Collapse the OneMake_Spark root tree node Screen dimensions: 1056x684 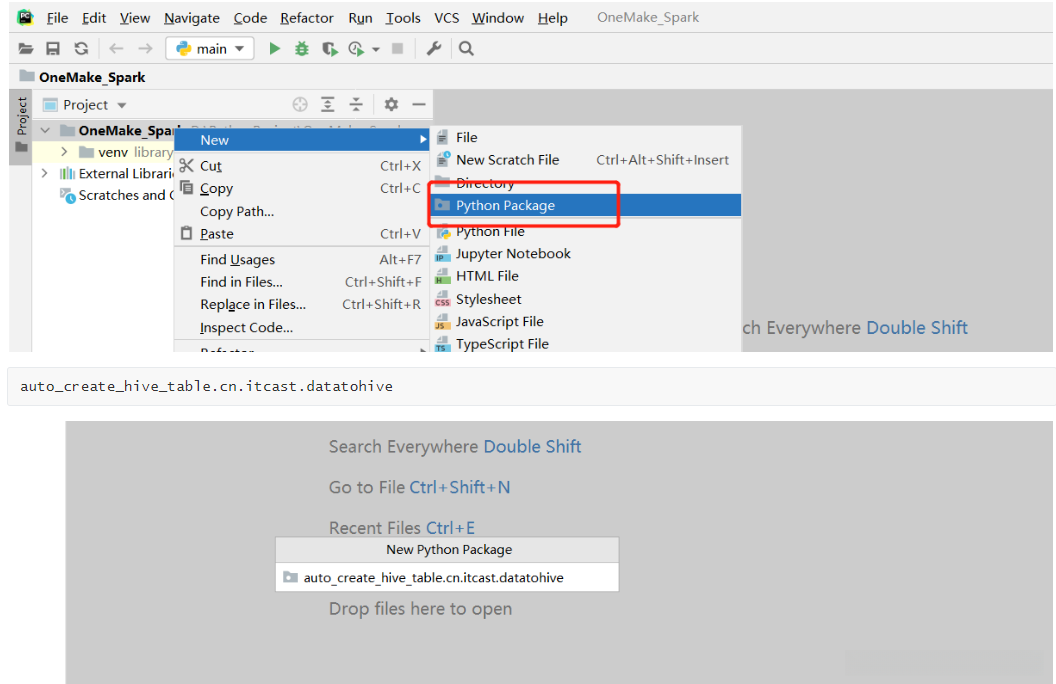(45, 130)
